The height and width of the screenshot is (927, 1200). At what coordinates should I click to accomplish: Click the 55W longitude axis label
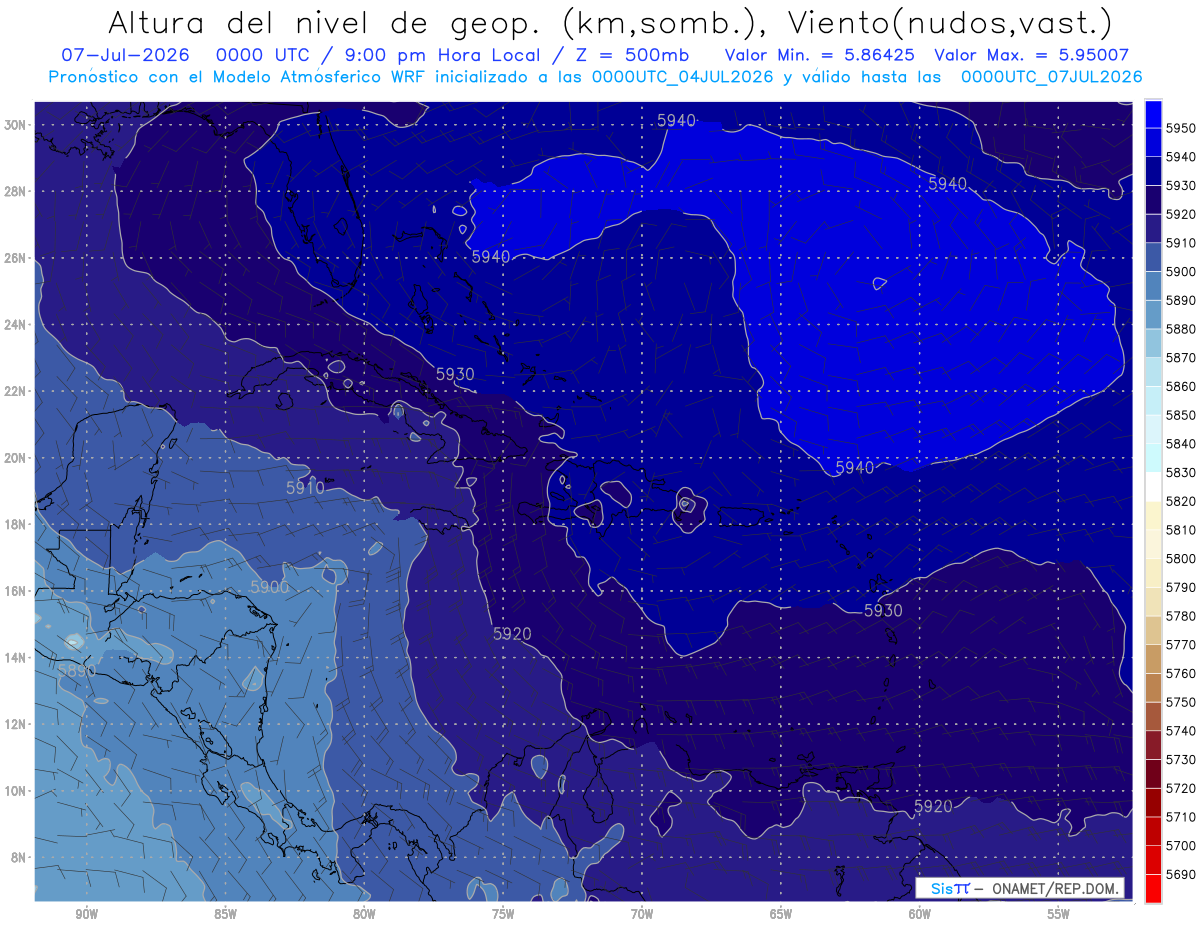click(1059, 914)
